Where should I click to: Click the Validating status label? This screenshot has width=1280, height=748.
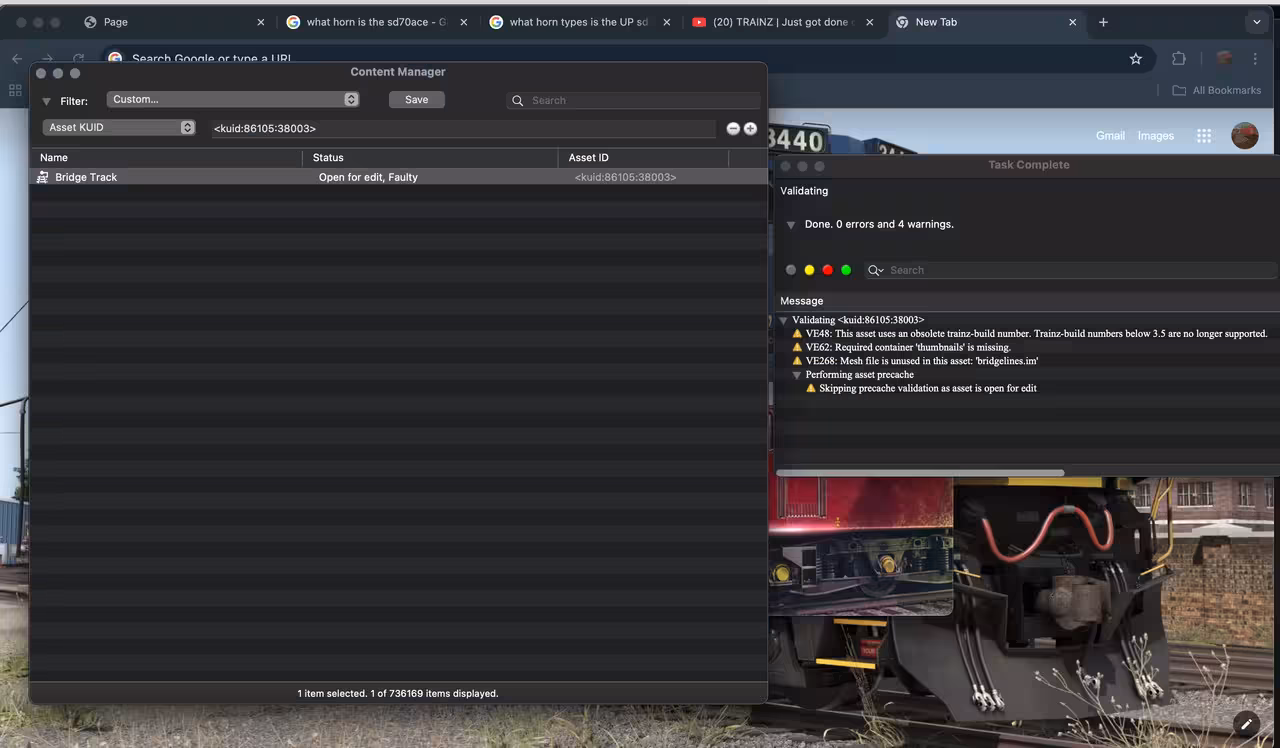pyautogui.click(x=804, y=191)
